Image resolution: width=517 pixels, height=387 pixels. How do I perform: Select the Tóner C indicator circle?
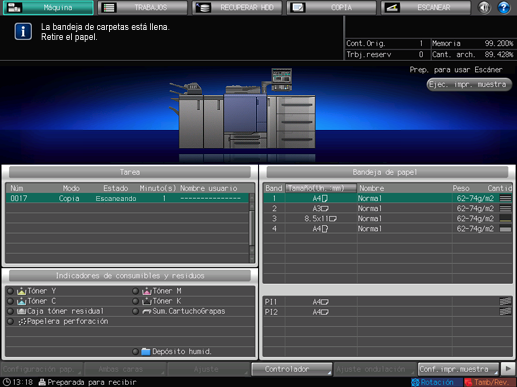[11, 301]
